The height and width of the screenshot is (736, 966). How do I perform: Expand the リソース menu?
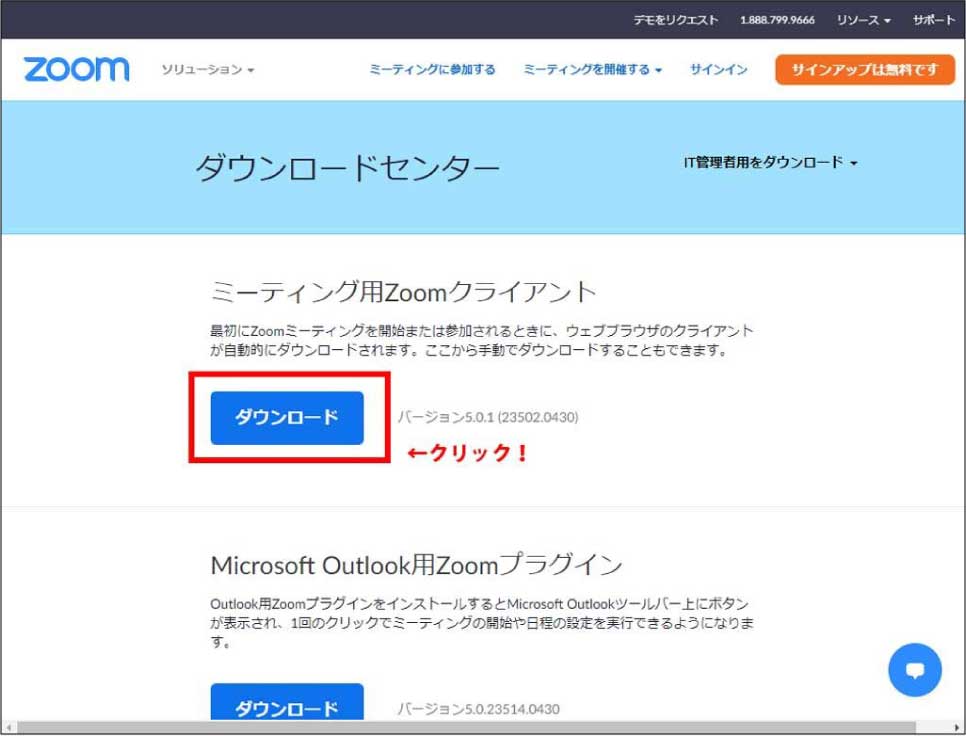(x=863, y=20)
